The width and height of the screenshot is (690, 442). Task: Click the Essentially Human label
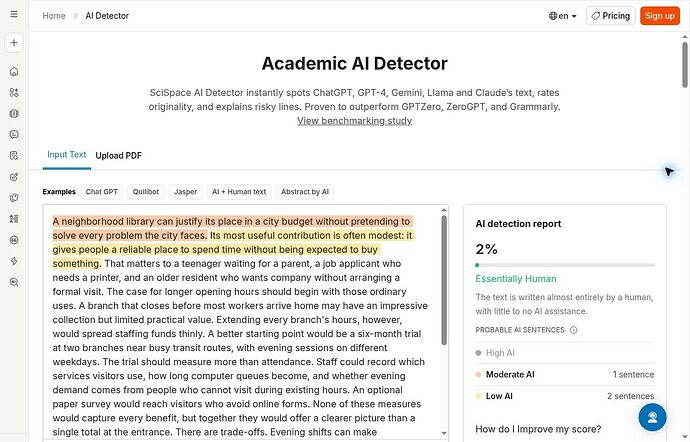pos(516,279)
